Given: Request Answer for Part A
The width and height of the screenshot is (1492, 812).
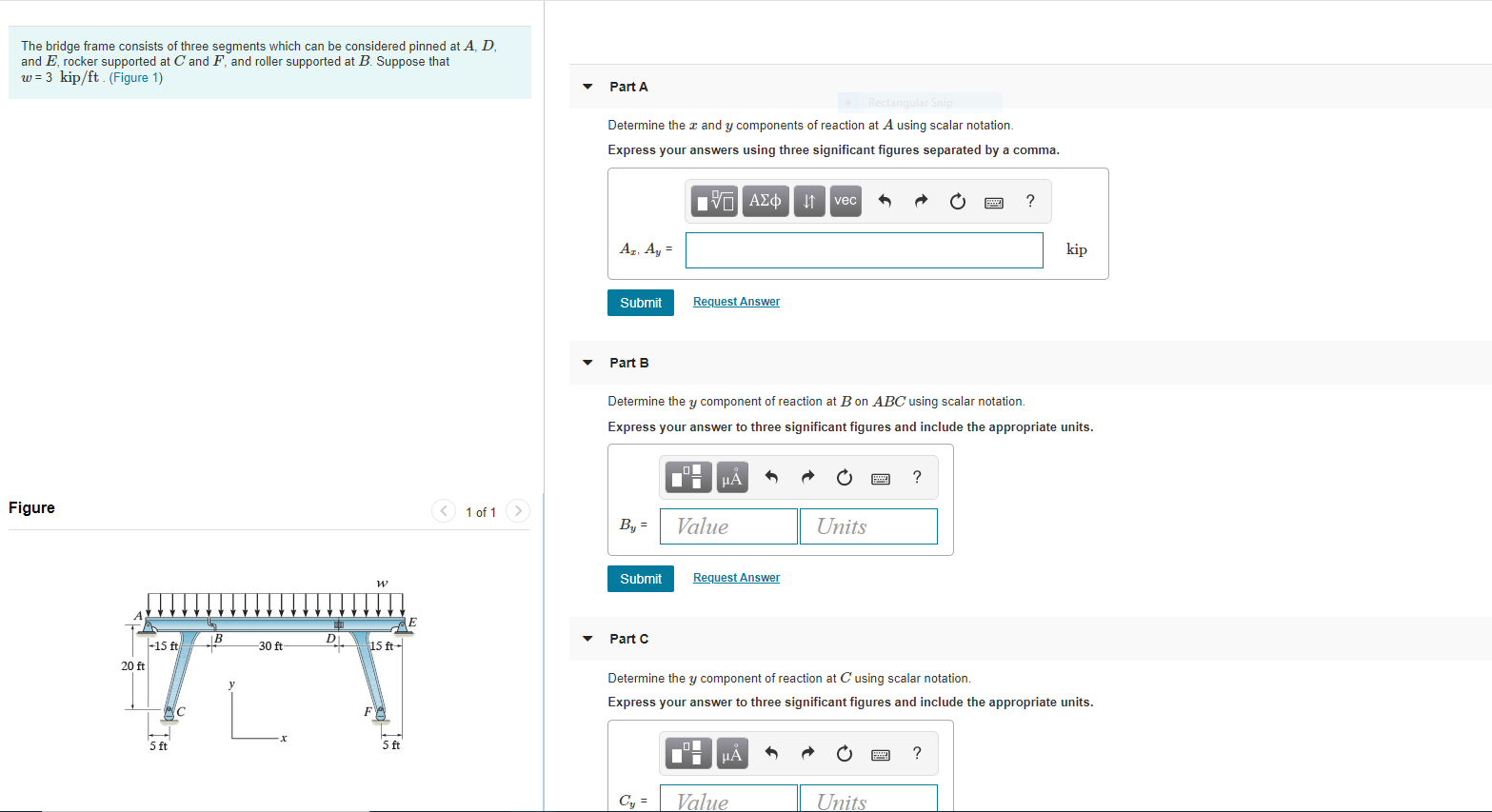Looking at the screenshot, I should click(736, 302).
